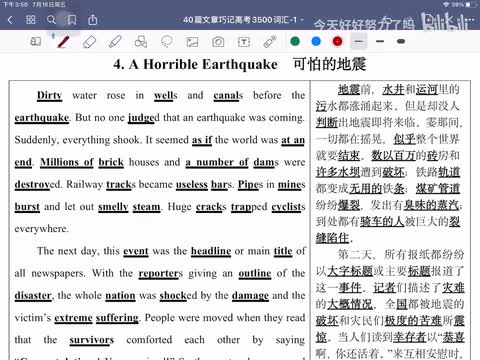Tap the Wi-Fi status icon
The image size is (480, 360).
pyautogui.click(x=446, y=5)
